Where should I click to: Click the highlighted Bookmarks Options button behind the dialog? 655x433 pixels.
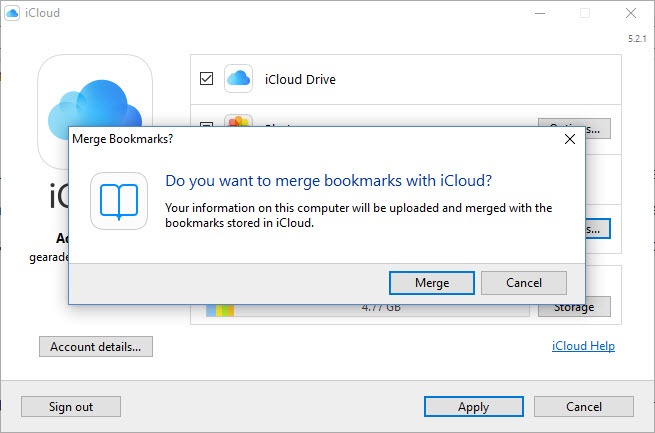598,229
